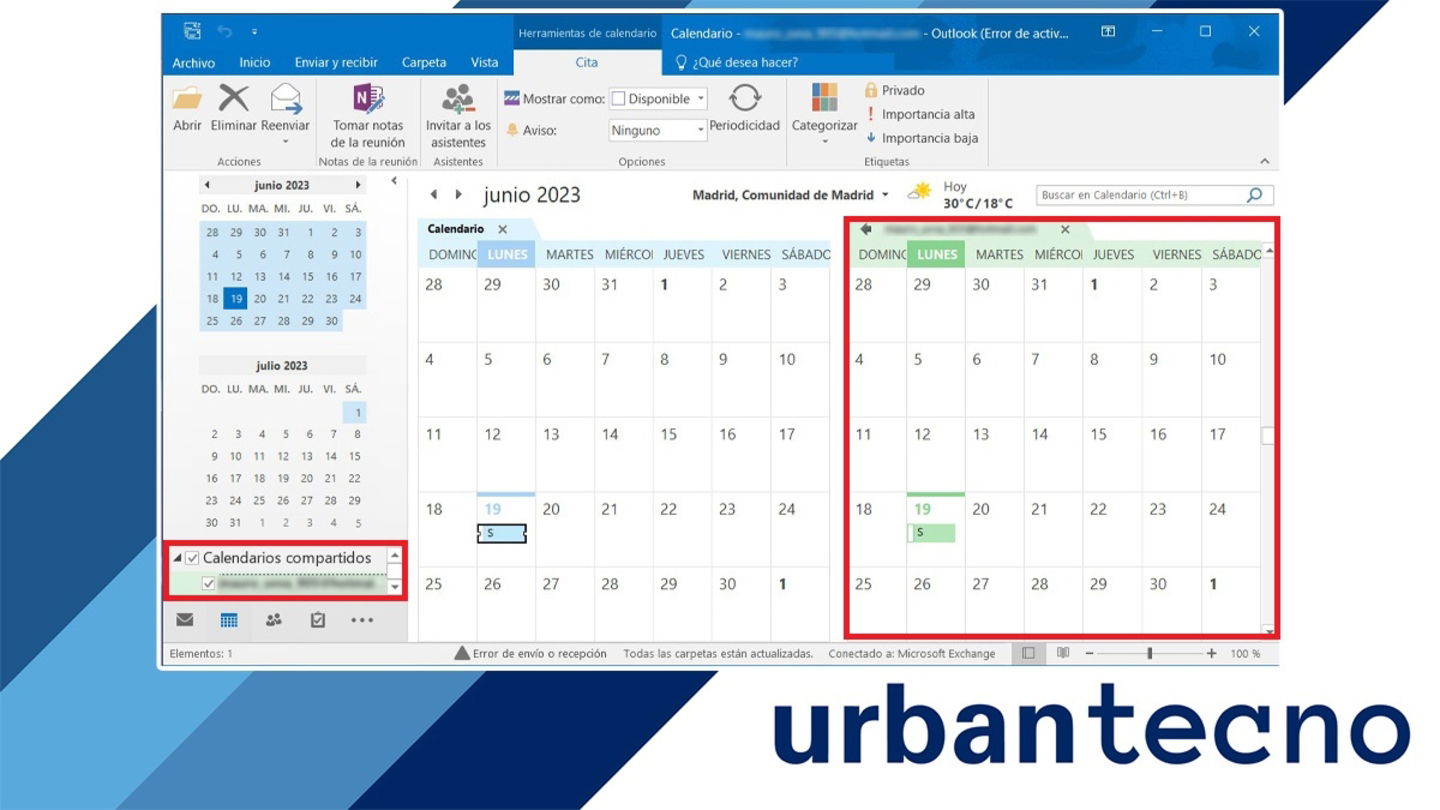
Task: Click the 100 % zoom level
Action: [x=1245, y=653]
